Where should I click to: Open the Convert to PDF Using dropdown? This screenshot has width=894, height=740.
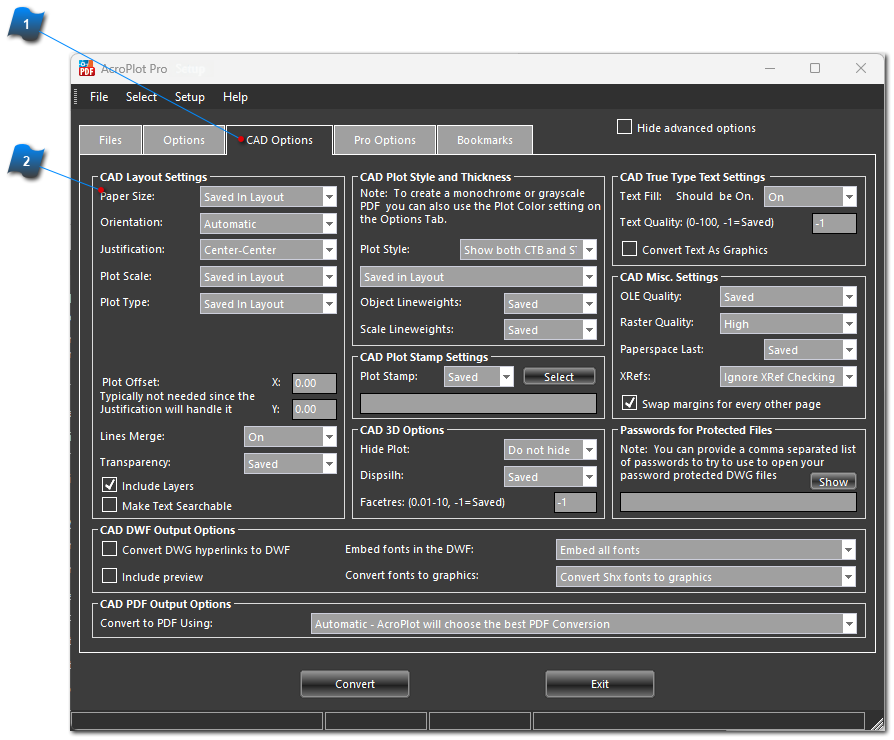583,624
